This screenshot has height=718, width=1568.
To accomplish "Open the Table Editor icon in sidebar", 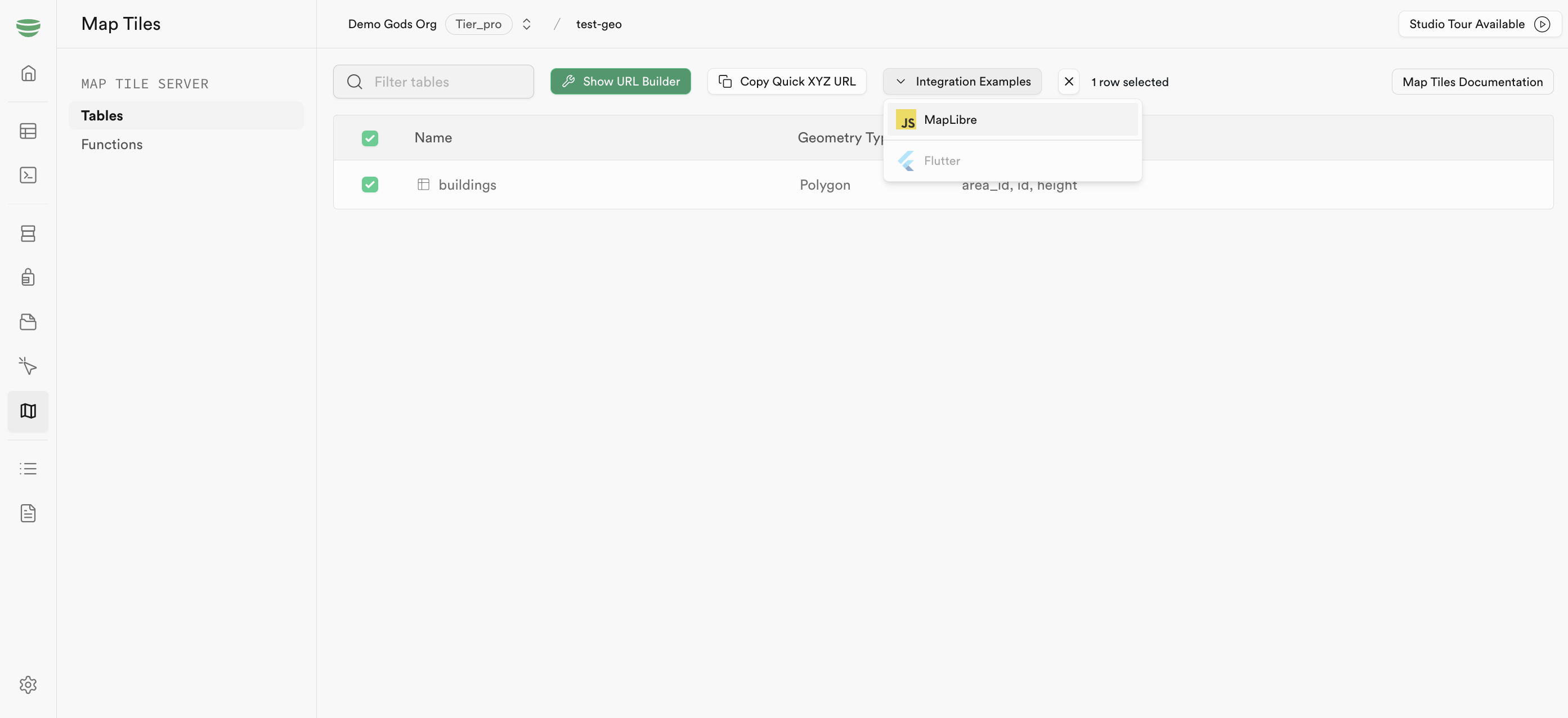I will coord(28,131).
